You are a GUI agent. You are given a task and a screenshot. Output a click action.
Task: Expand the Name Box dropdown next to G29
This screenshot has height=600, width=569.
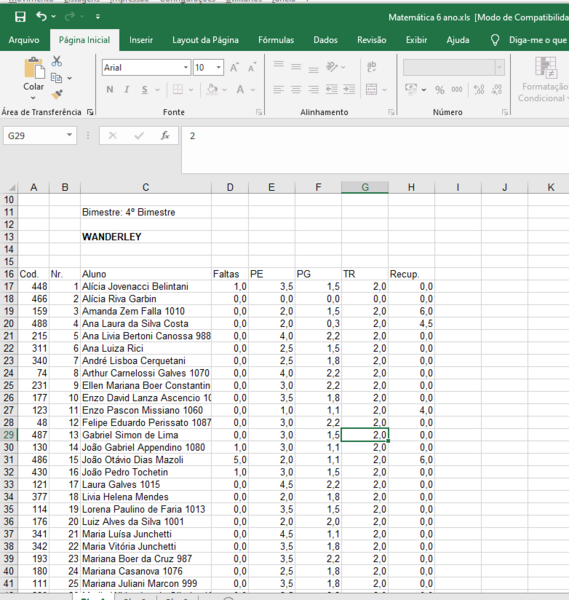(x=69, y=135)
